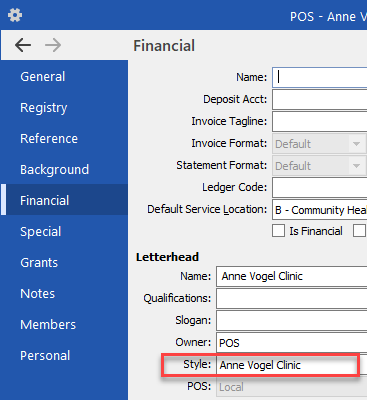Click the Letterhead Name field
The image size is (367, 400).
point(292,276)
